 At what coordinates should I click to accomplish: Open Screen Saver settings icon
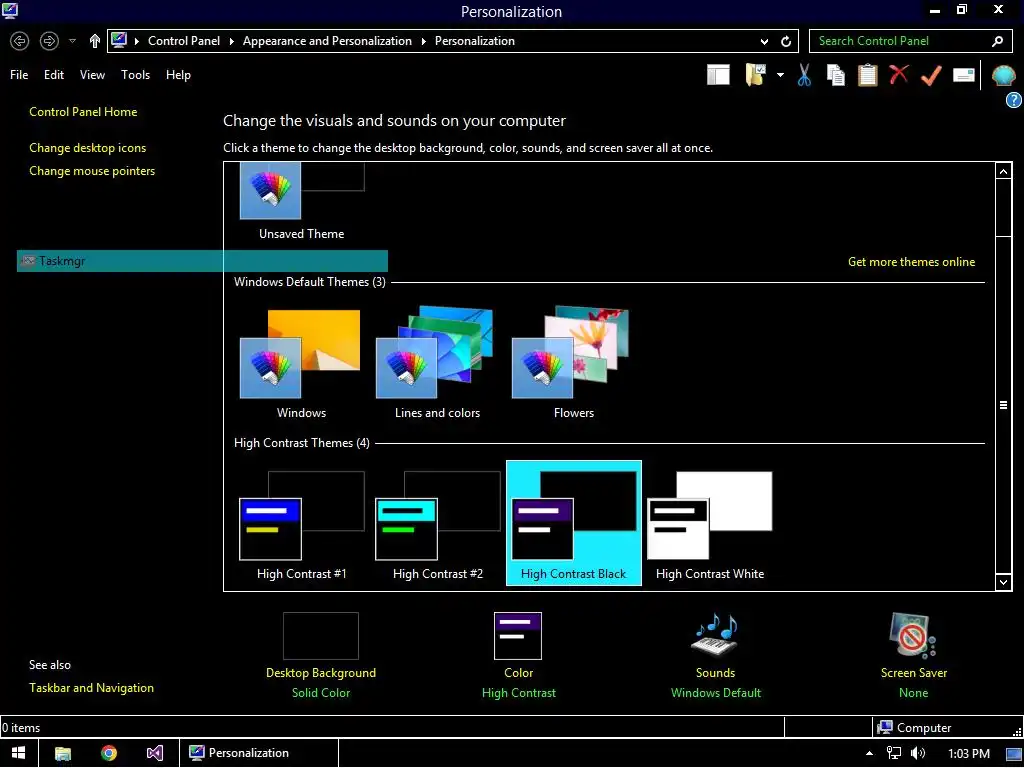[x=914, y=635]
